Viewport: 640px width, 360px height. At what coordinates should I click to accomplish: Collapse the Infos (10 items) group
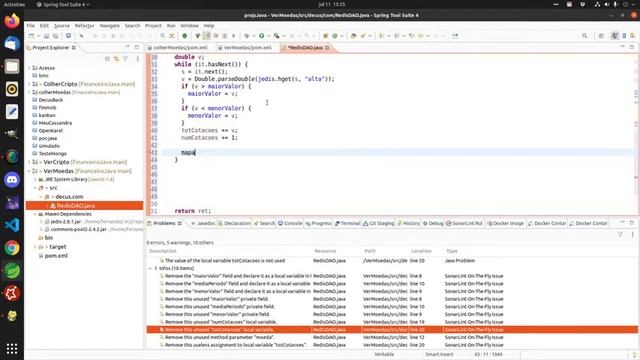[150, 269]
